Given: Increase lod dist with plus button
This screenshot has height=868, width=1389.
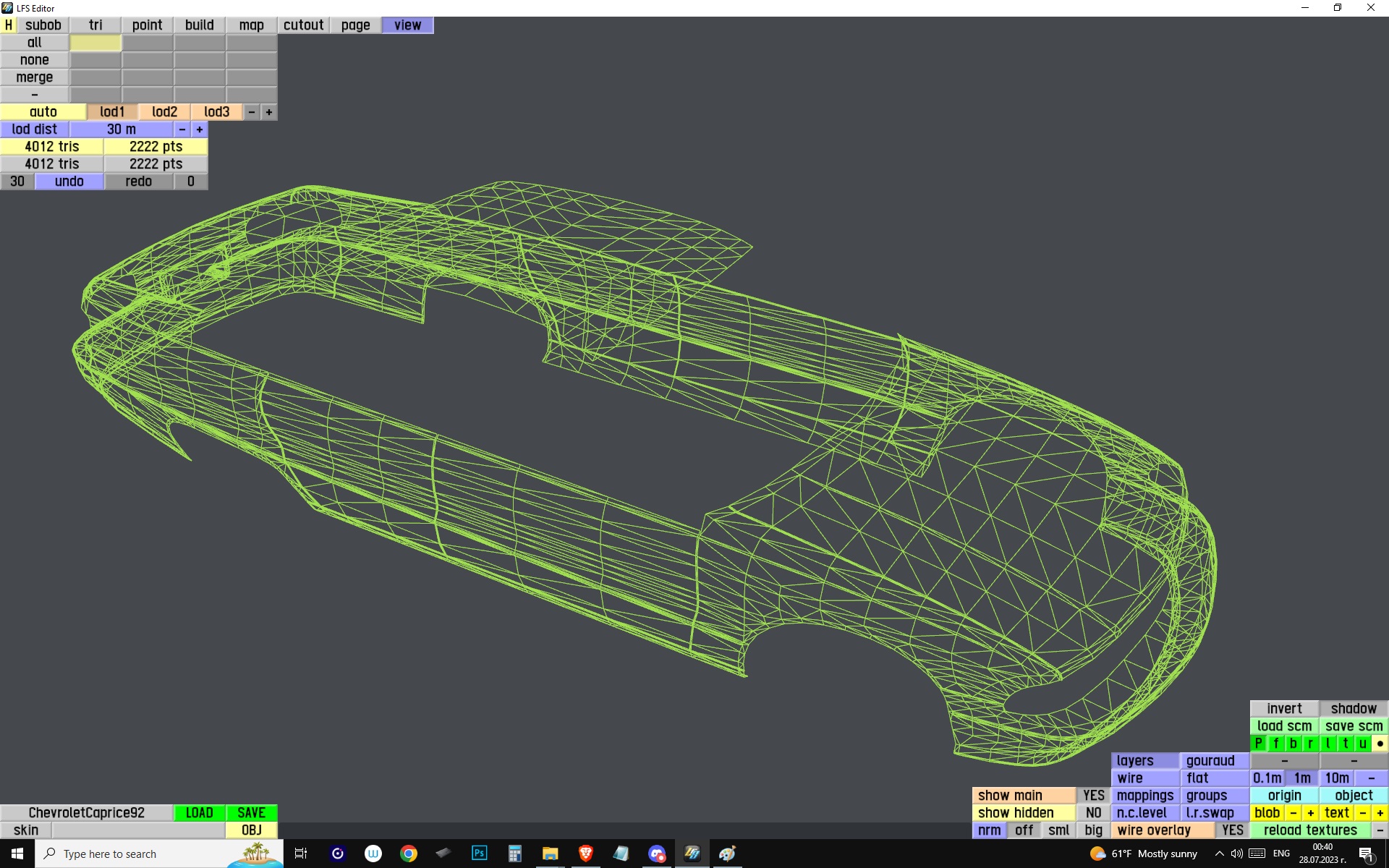Looking at the screenshot, I should point(199,129).
